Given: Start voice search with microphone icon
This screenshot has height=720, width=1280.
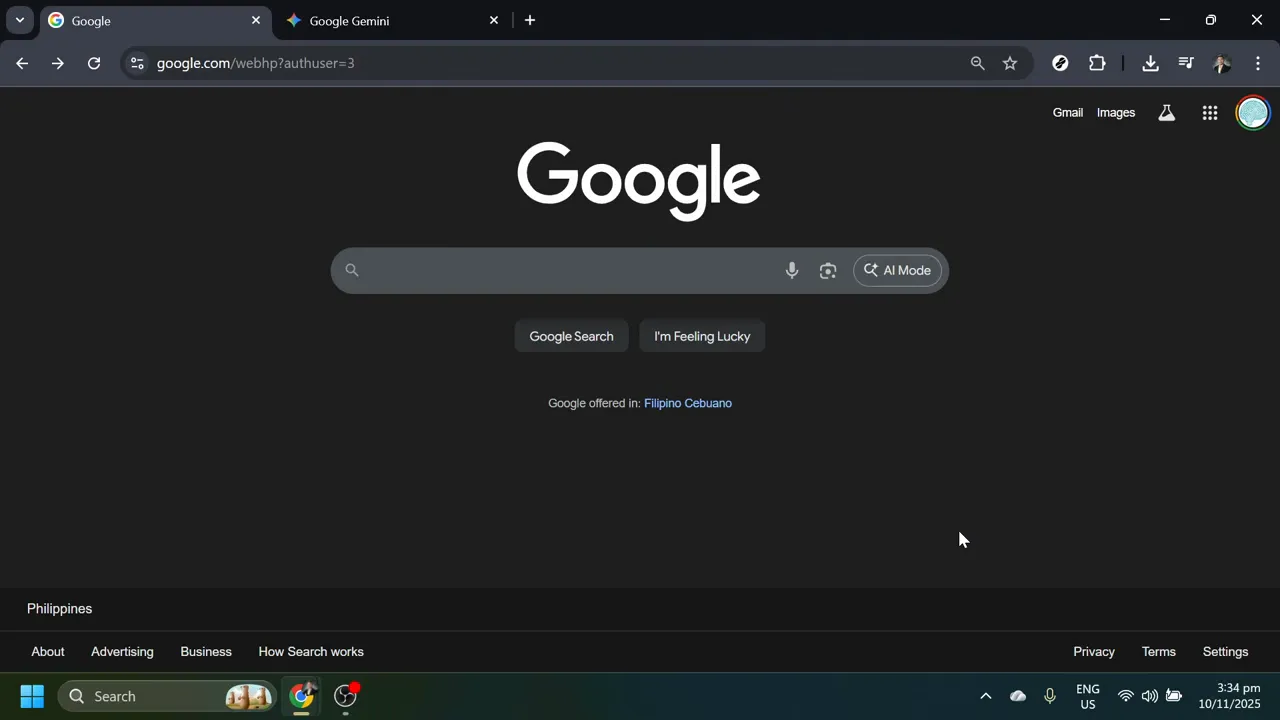Looking at the screenshot, I should tap(792, 270).
